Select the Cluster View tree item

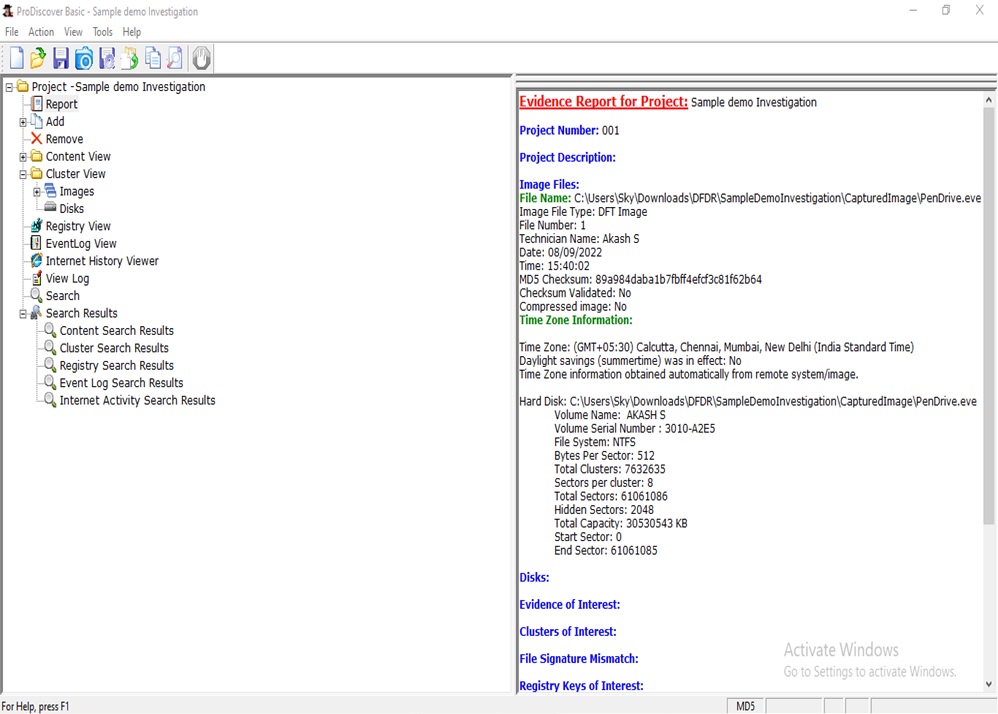pos(76,174)
